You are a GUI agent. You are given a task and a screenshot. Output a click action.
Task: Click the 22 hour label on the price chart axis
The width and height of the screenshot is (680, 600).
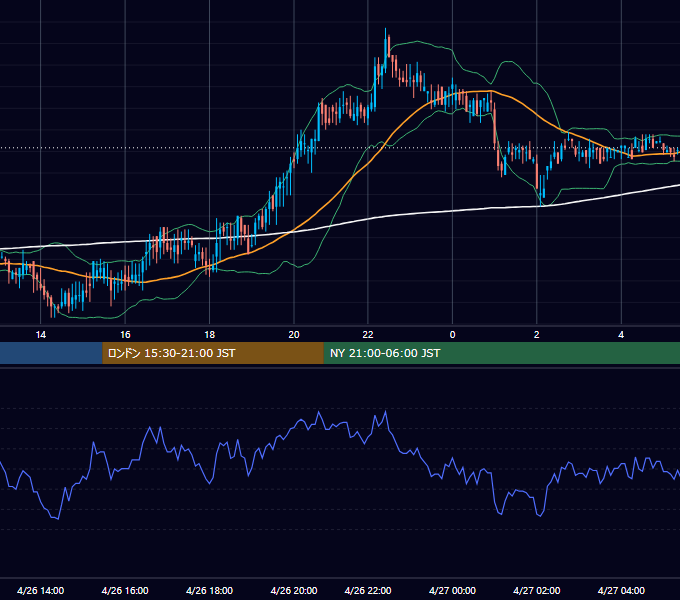click(368, 335)
